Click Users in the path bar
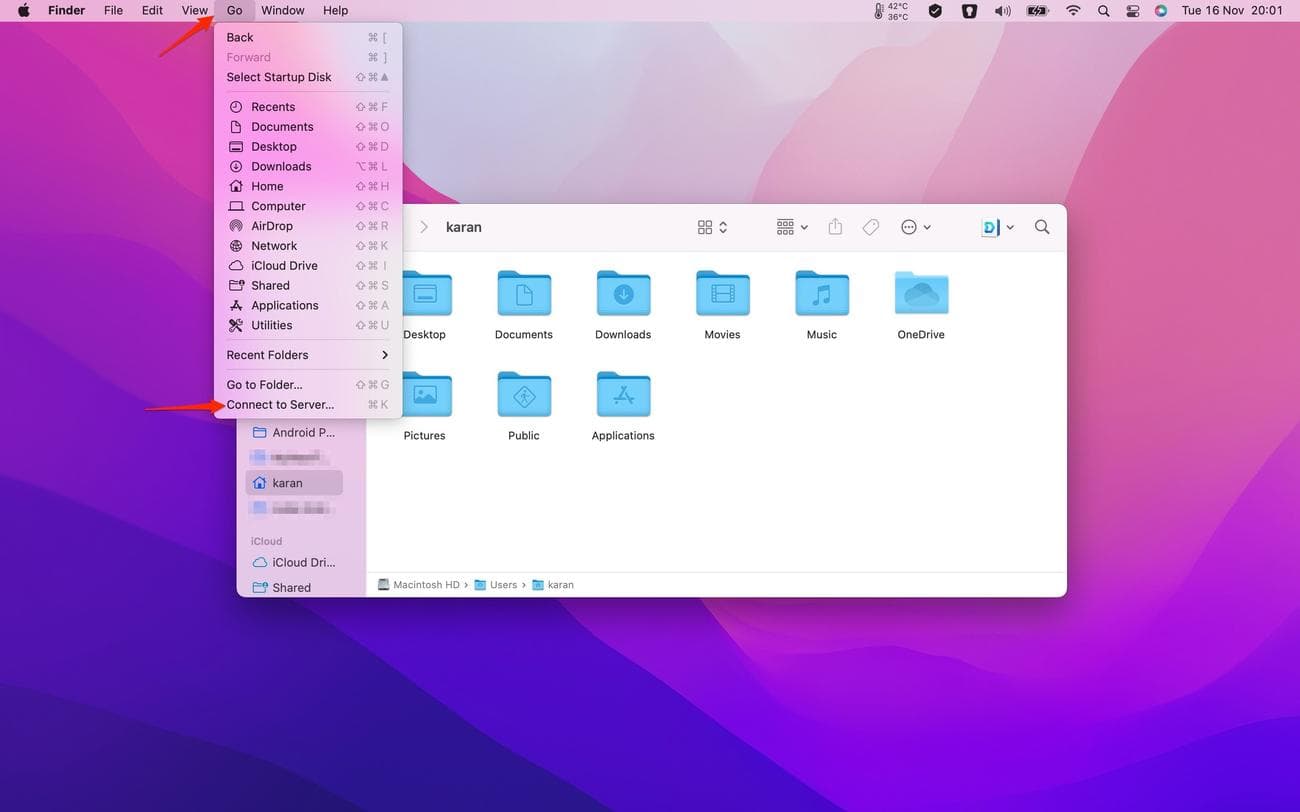The width and height of the screenshot is (1300, 812). point(502,584)
